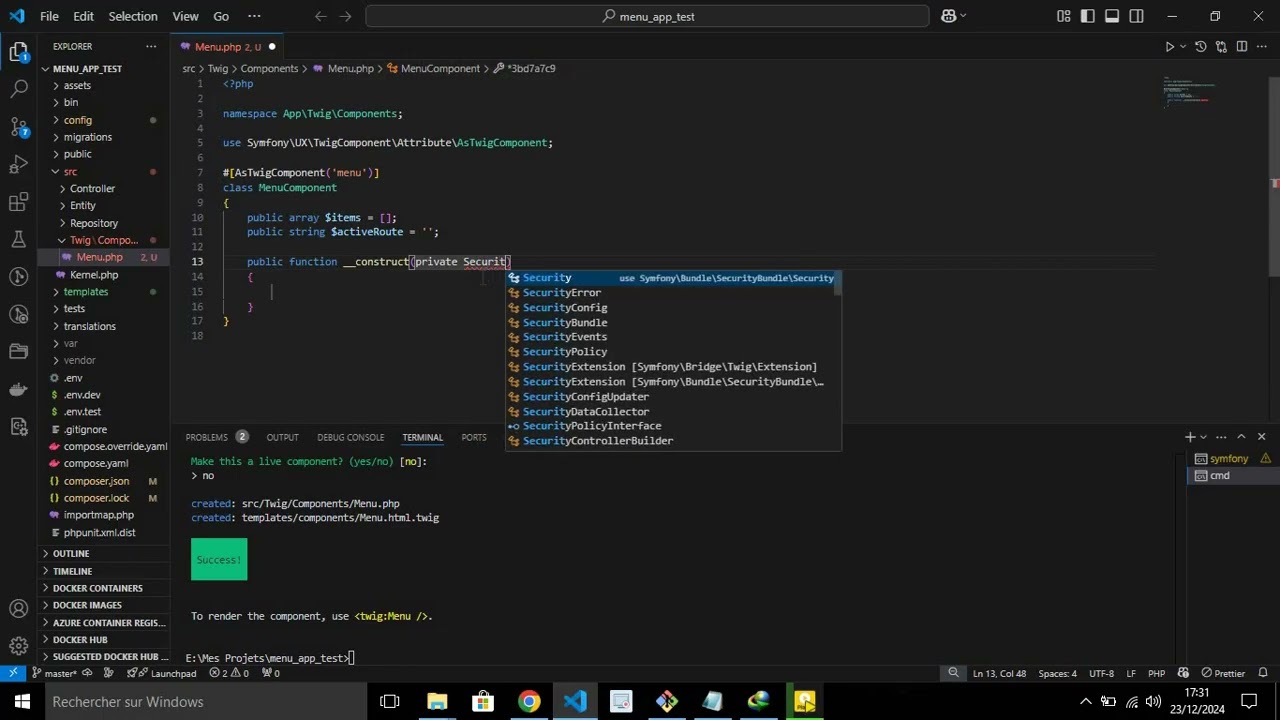Screen dimensions: 1280x720
Task: Select the Menu.php editor tab
Action: pyautogui.click(x=228, y=47)
